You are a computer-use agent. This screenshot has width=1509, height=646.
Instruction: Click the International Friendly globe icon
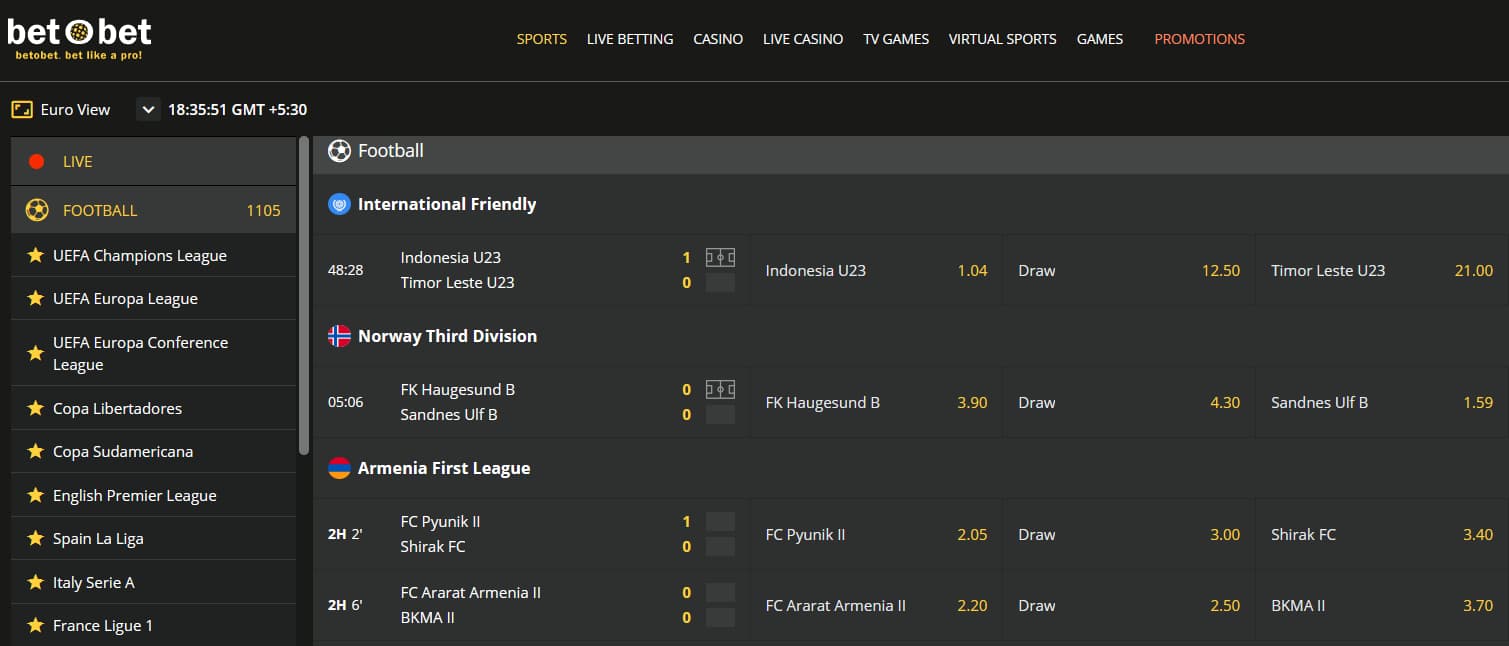click(339, 204)
